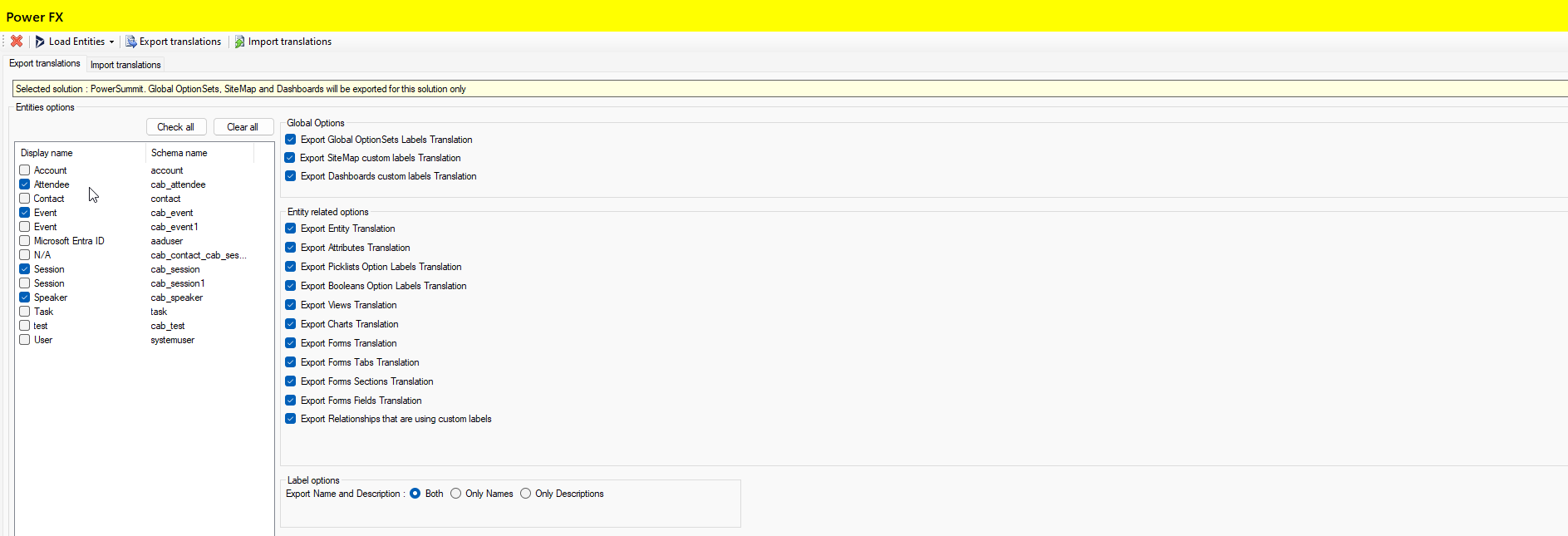Screen dimensions: 1568x536
Task: Tick the test entity checkbox
Action: [25, 326]
